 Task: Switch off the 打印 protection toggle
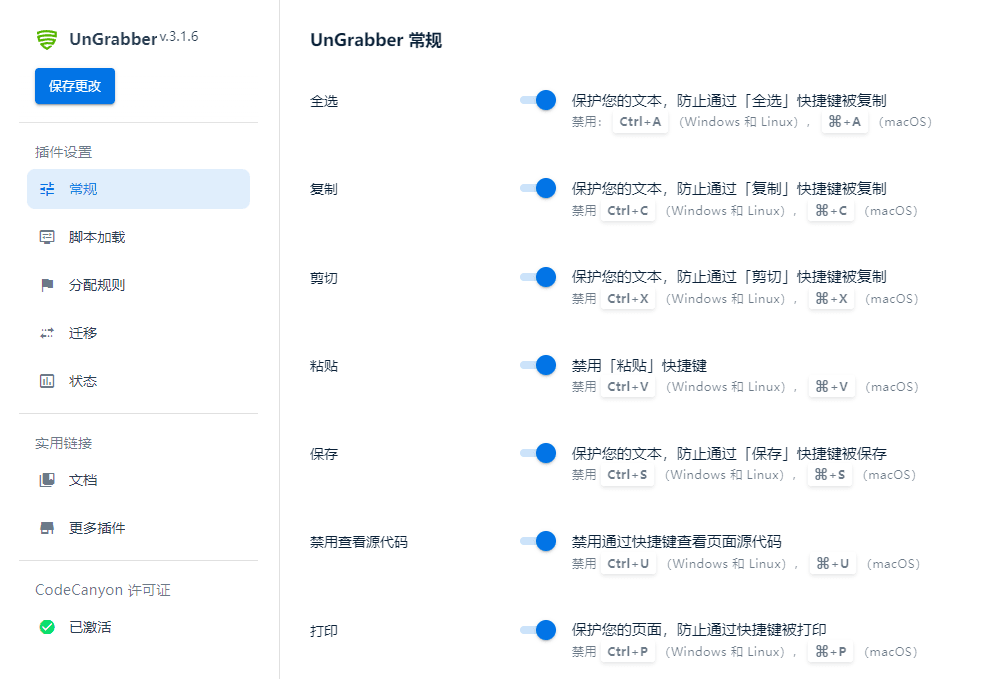(538, 630)
